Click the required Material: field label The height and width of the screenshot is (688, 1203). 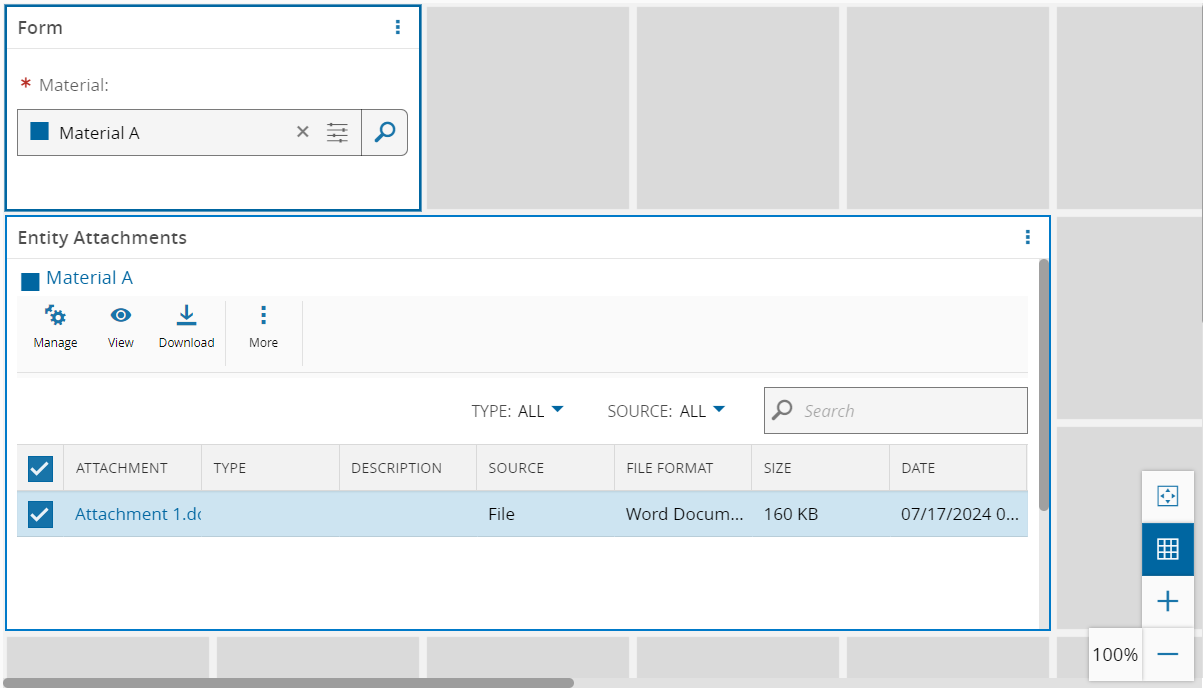click(x=65, y=86)
